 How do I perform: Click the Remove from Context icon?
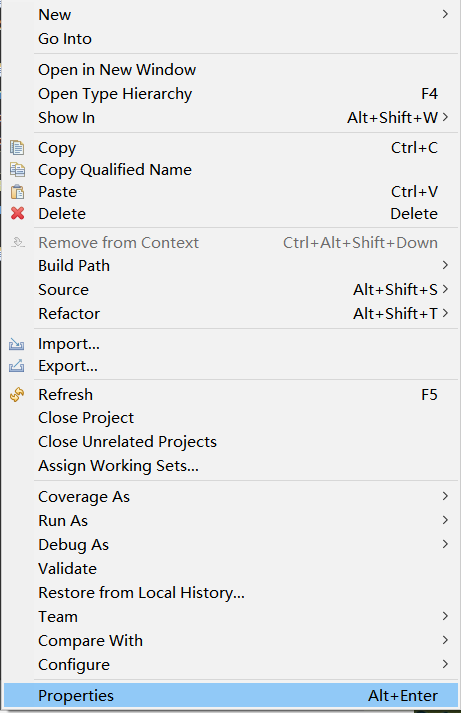pos(18,242)
